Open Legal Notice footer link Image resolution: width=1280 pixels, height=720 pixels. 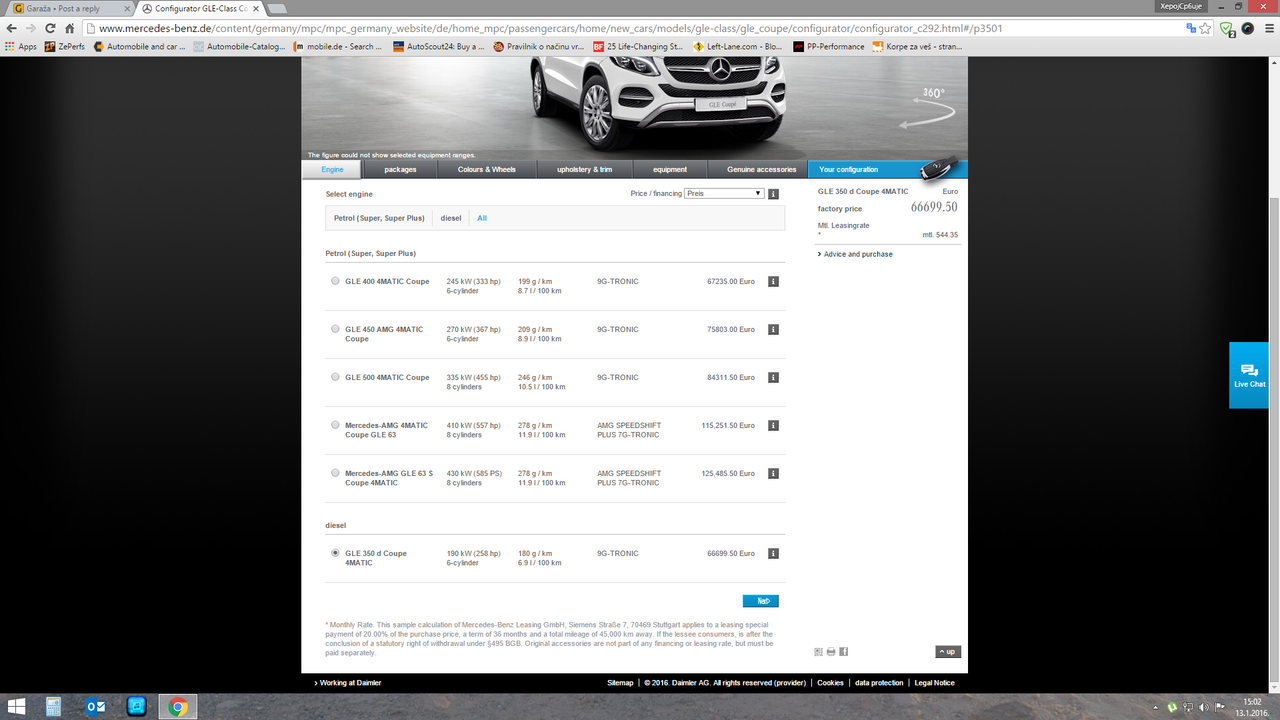pos(934,683)
